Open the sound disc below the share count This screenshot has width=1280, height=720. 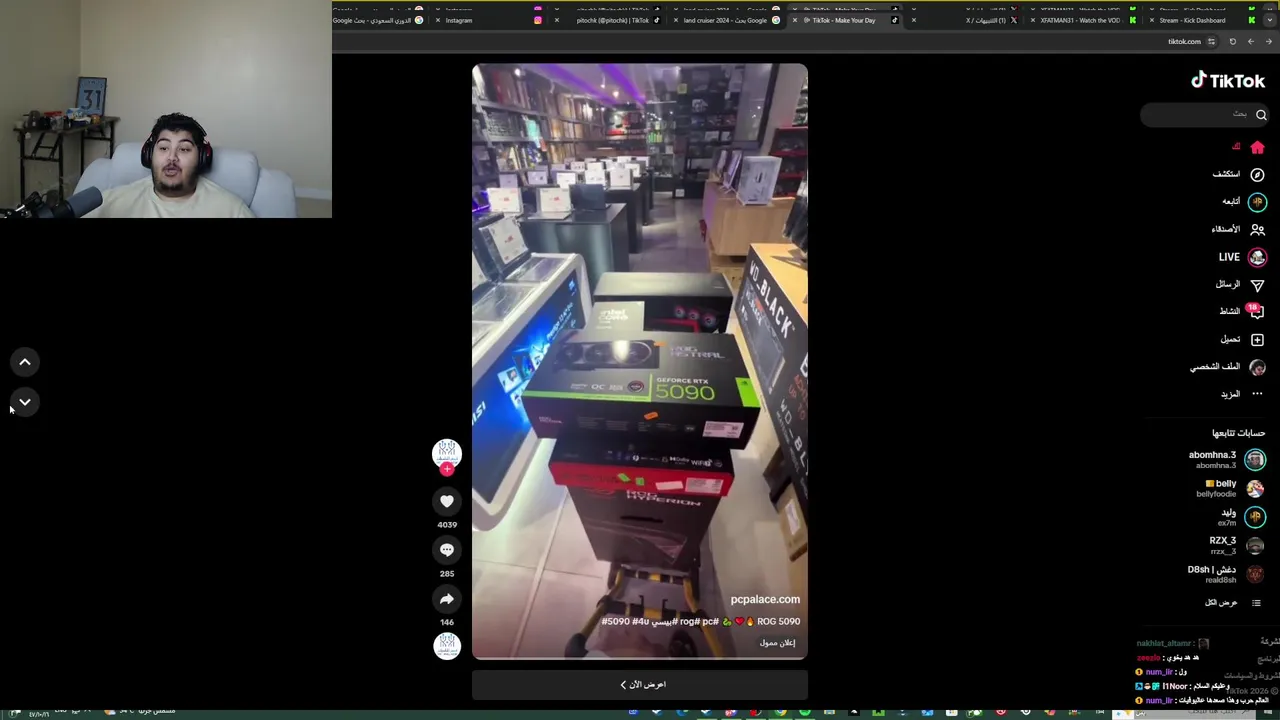(x=447, y=646)
